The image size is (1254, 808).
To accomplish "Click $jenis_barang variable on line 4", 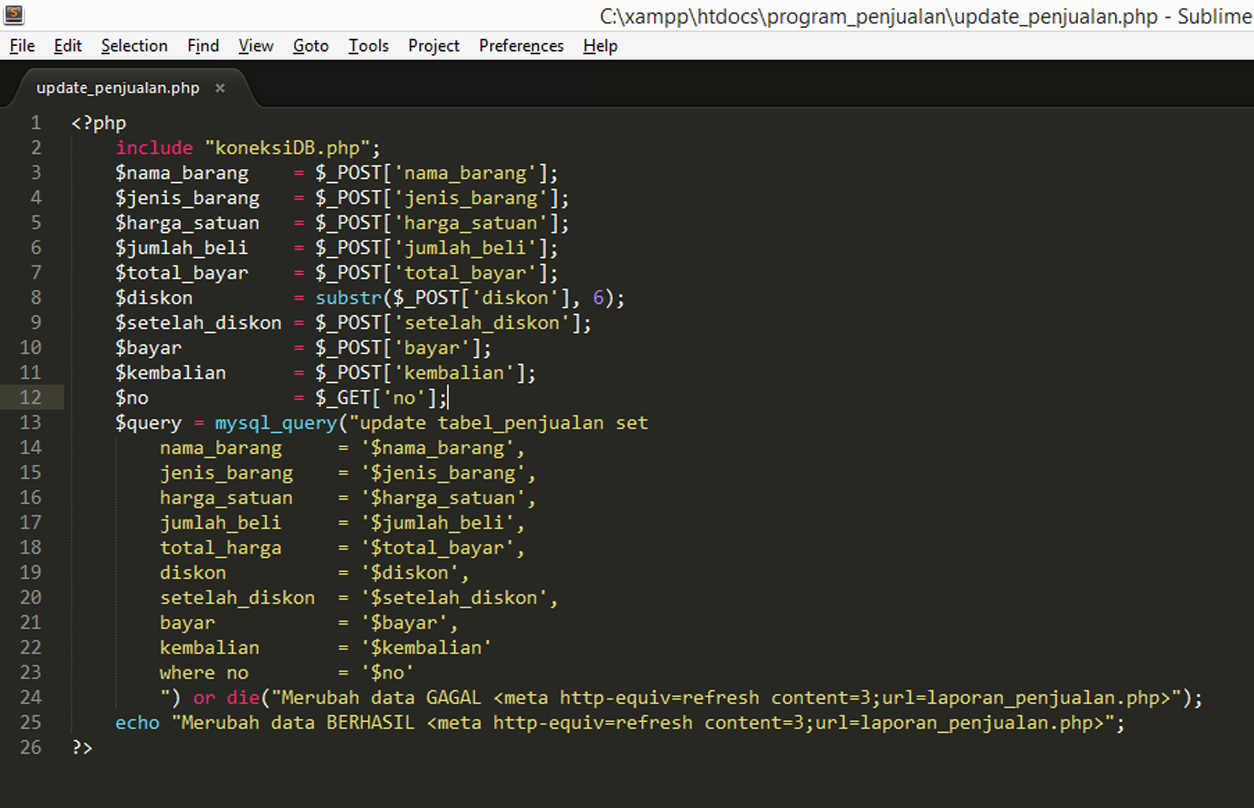I will (x=187, y=198).
